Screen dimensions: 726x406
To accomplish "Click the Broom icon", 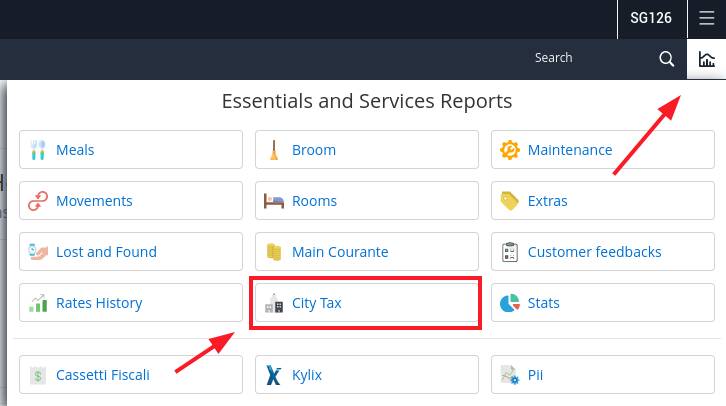I will [274, 150].
